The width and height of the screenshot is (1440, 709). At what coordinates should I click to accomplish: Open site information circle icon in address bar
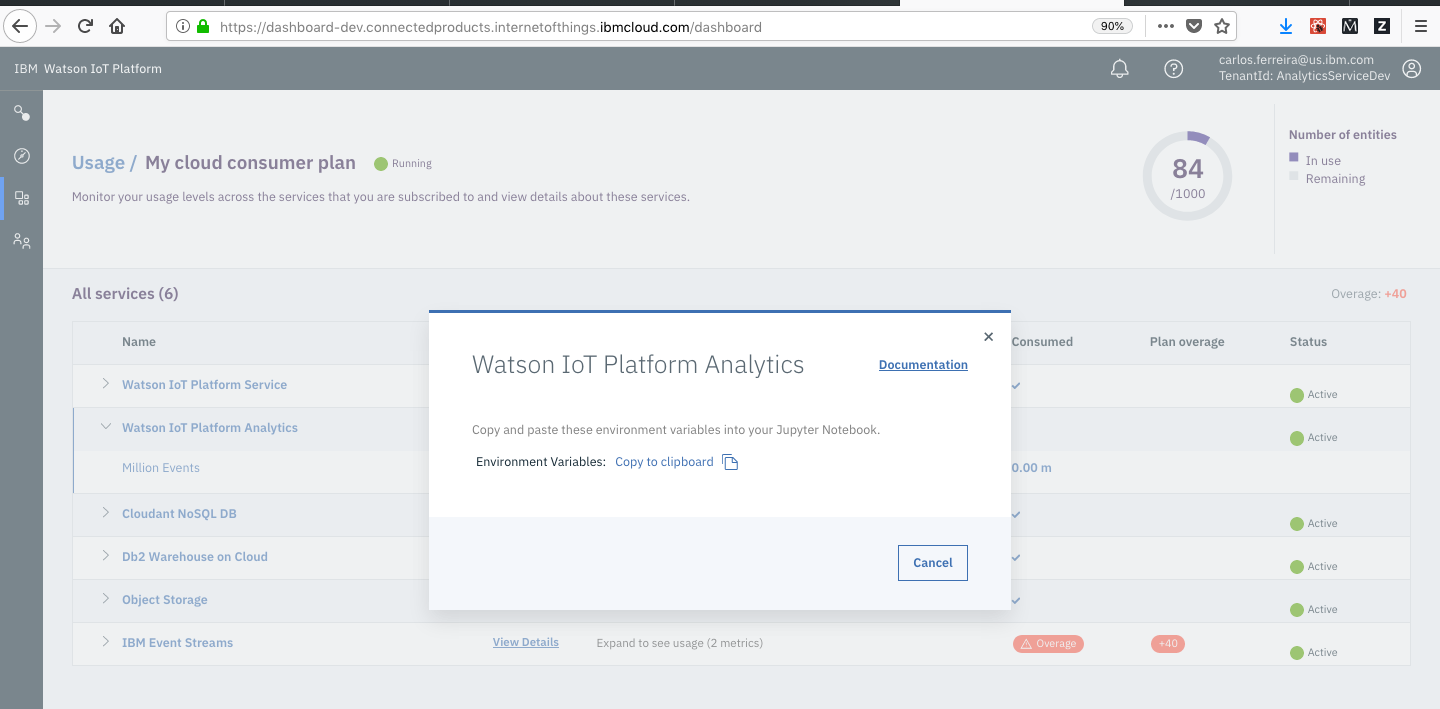pyautogui.click(x=183, y=27)
